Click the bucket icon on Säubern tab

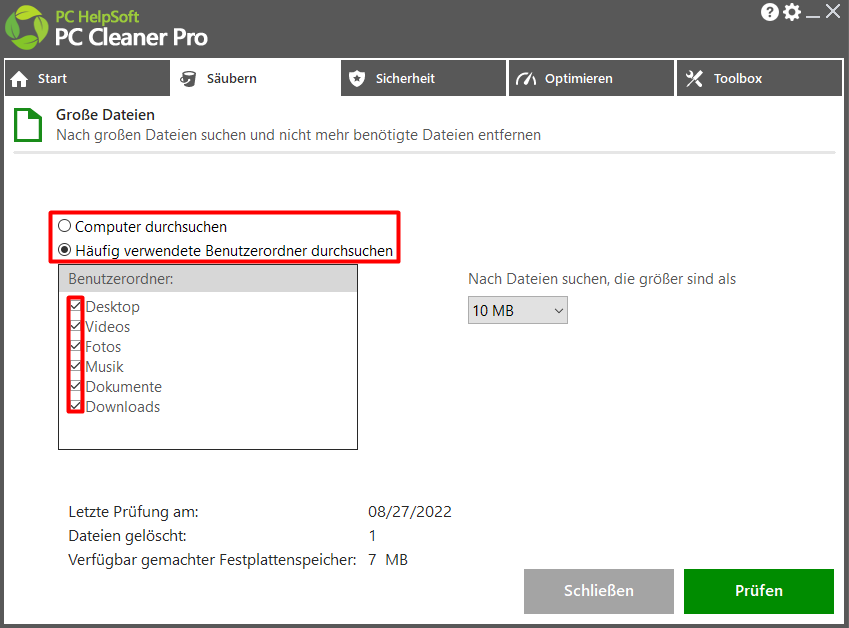pyautogui.click(x=188, y=79)
